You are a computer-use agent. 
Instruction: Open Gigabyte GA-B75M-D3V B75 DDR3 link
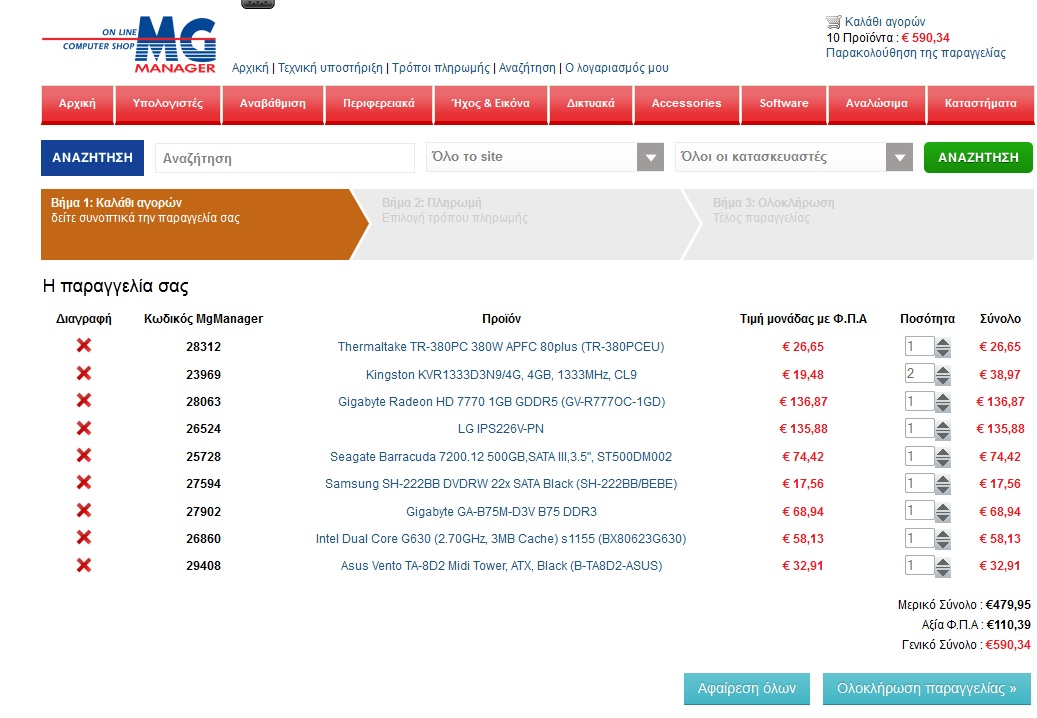point(501,511)
